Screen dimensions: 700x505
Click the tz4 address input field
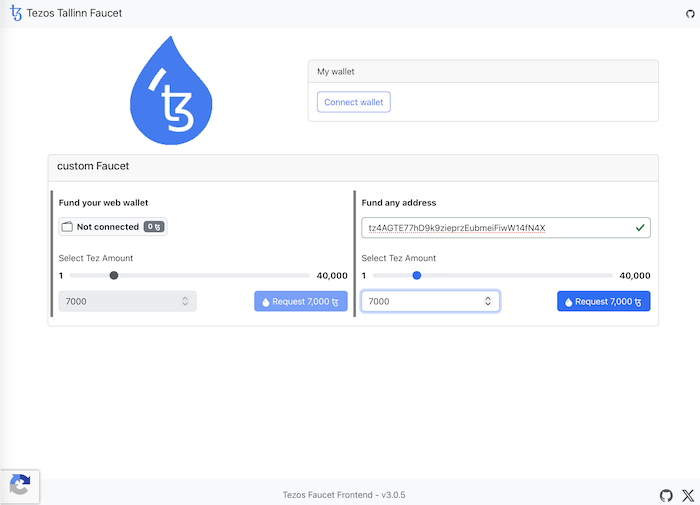tap(495, 228)
